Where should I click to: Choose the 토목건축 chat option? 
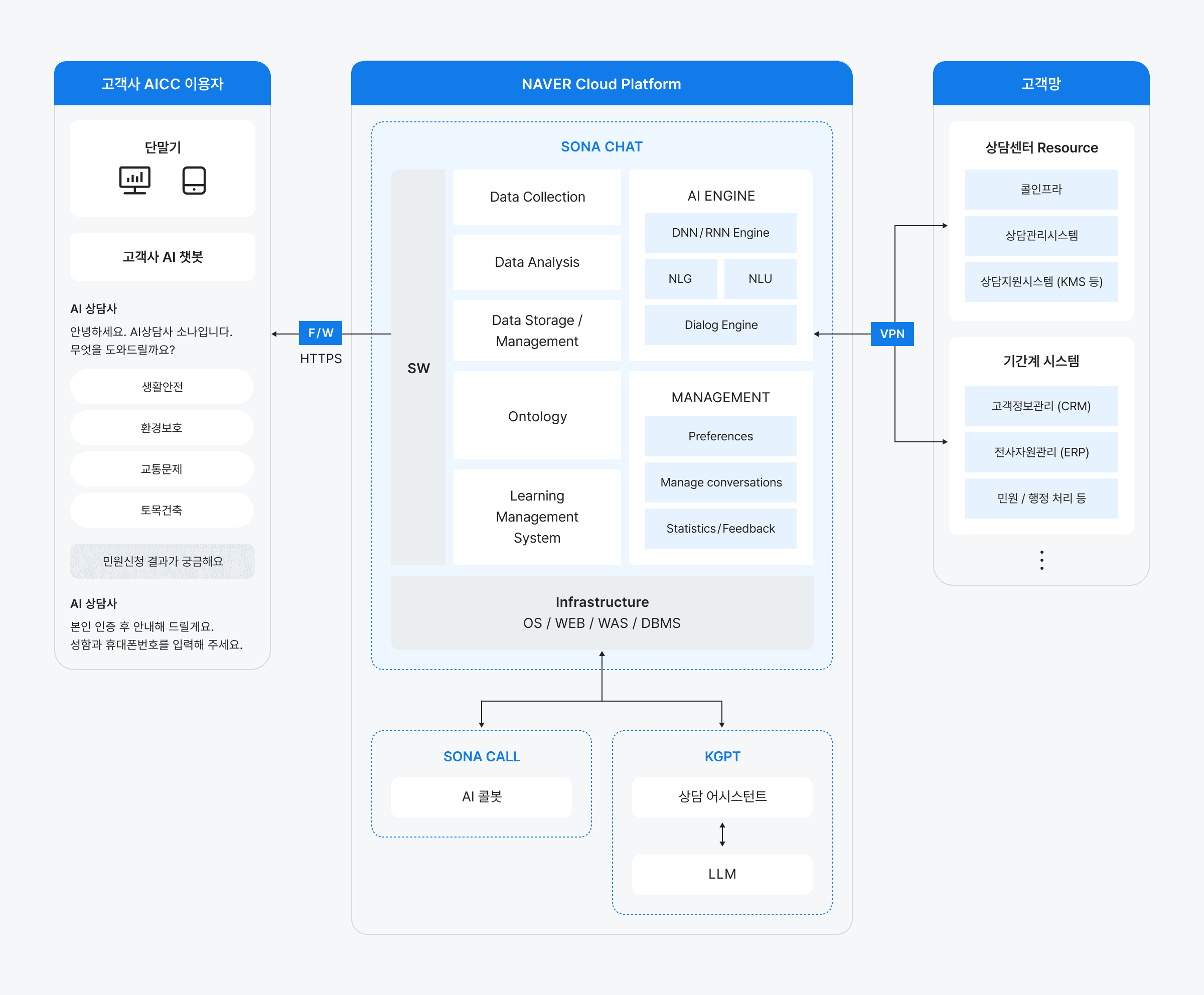pos(162,510)
